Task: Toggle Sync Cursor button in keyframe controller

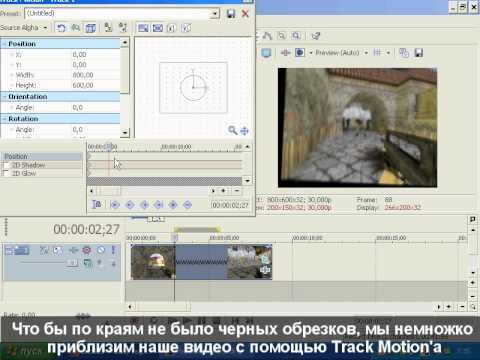Action: pyautogui.click(x=97, y=204)
